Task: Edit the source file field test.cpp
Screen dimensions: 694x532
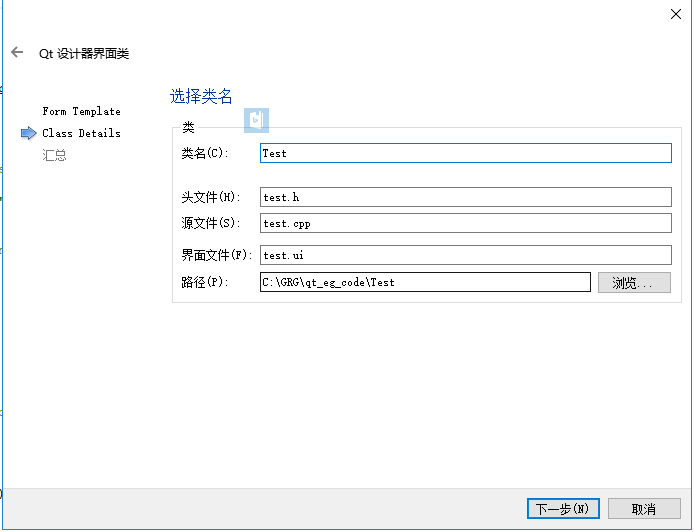Action: coord(466,223)
